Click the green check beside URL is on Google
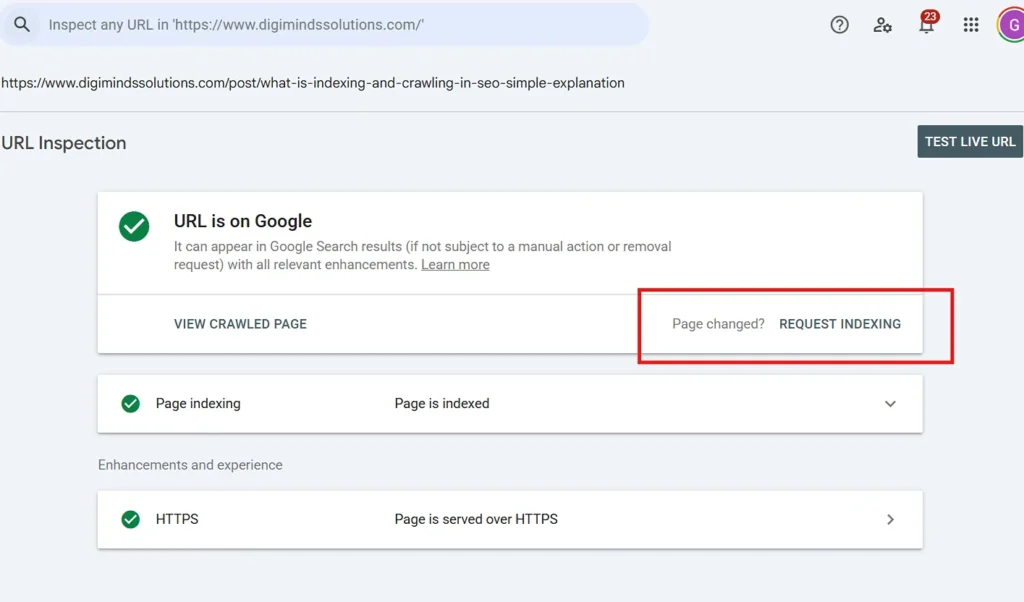This screenshot has height=602, width=1024. pyautogui.click(x=134, y=227)
